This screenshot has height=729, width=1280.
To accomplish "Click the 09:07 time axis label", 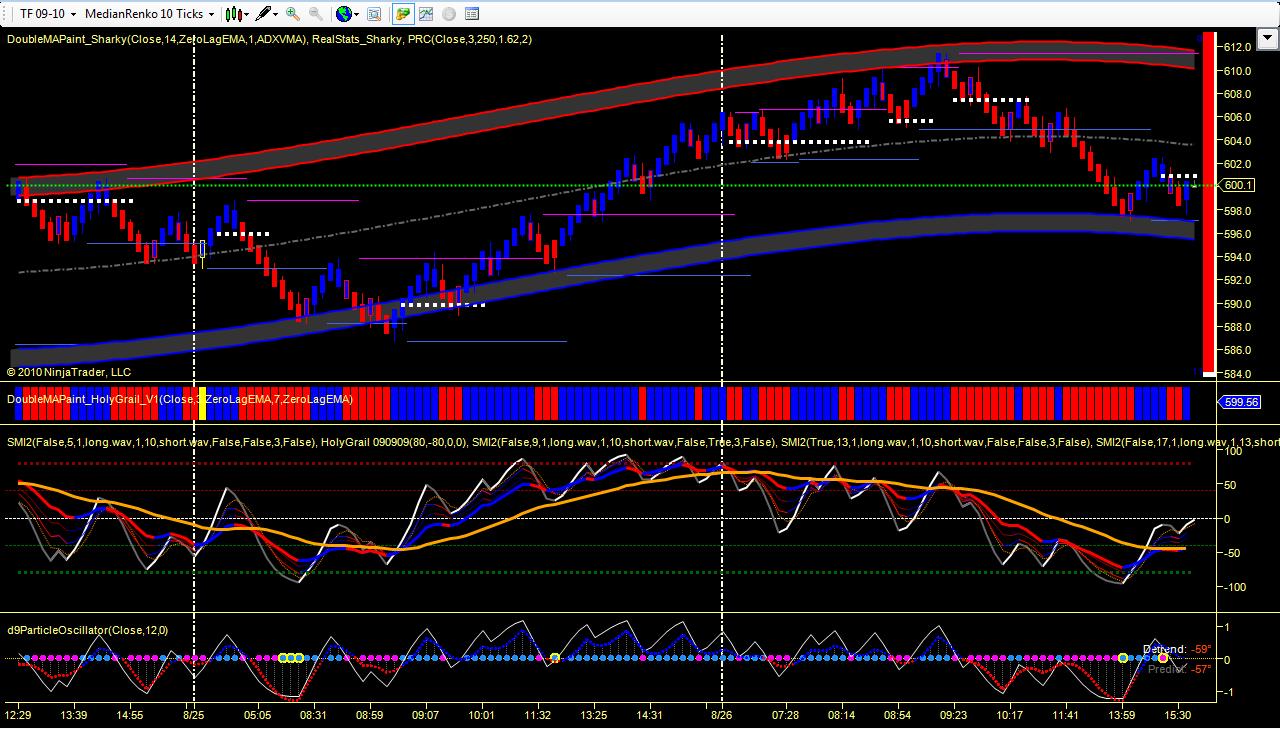I will (x=425, y=715).
